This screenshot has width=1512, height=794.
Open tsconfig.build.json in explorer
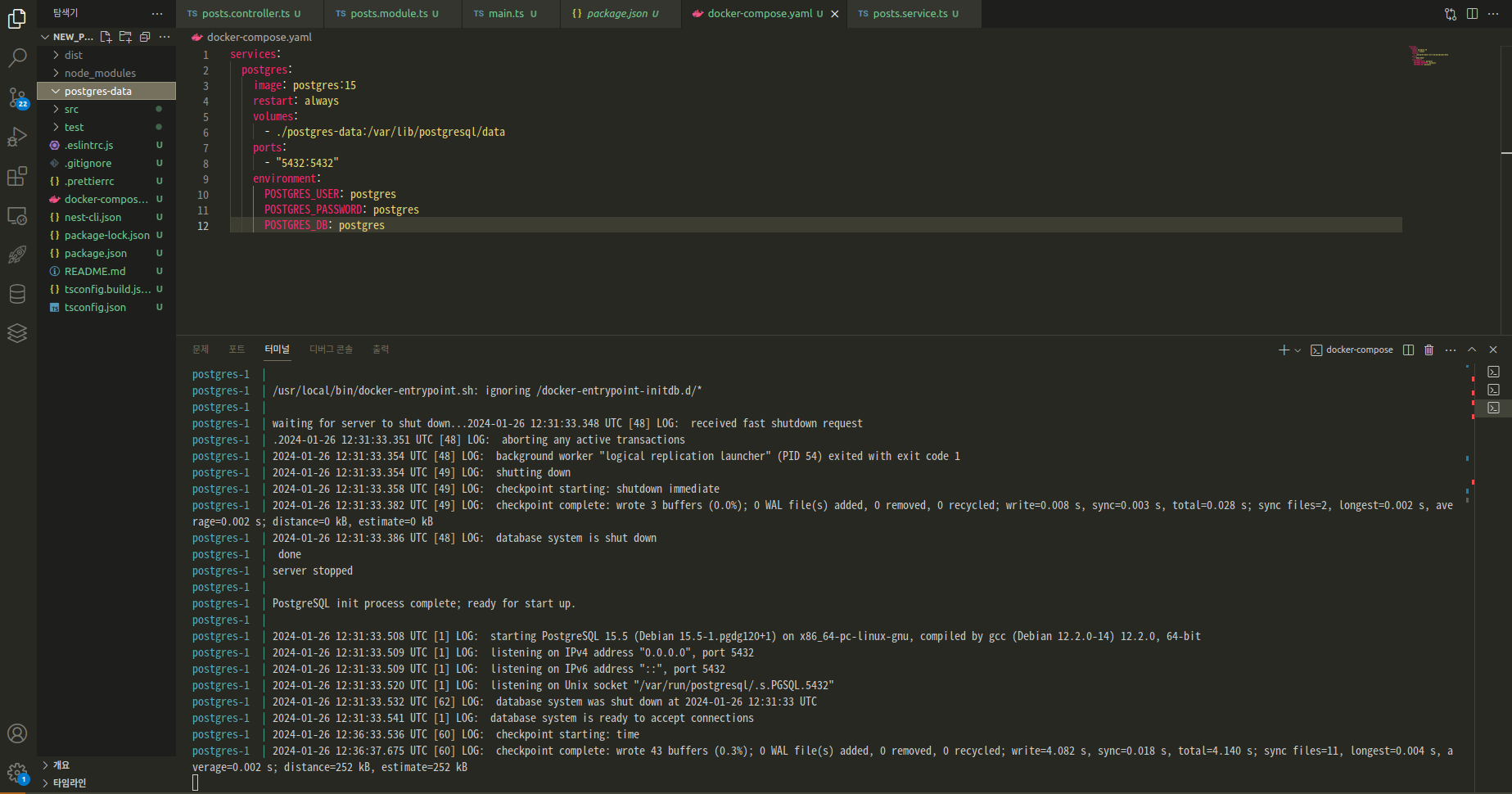pyautogui.click(x=106, y=289)
